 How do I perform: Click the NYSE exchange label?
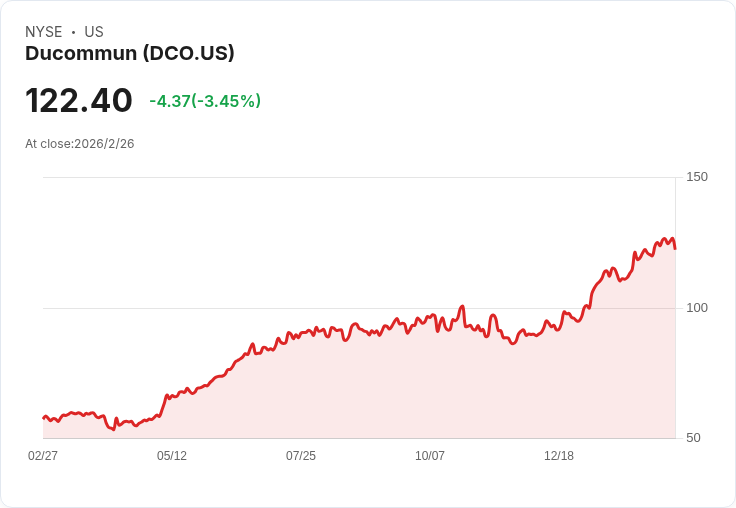(x=44, y=32)
